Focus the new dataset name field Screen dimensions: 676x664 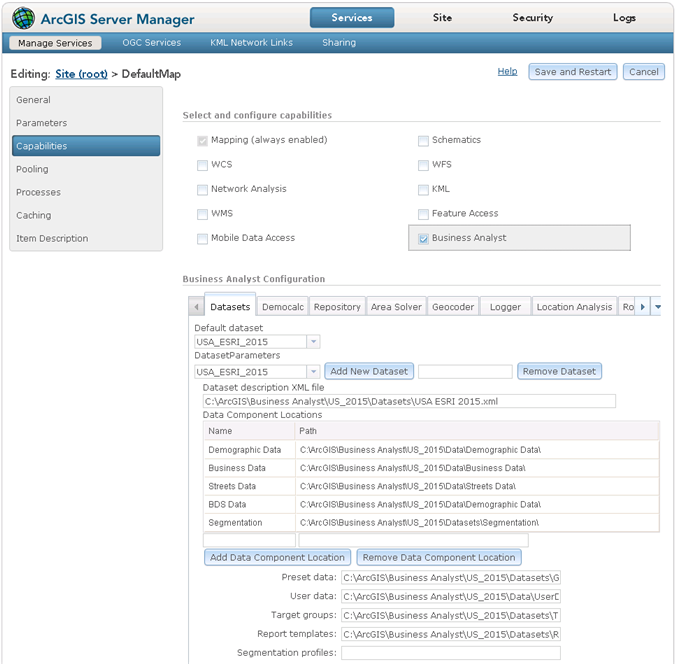click(465, 372)
